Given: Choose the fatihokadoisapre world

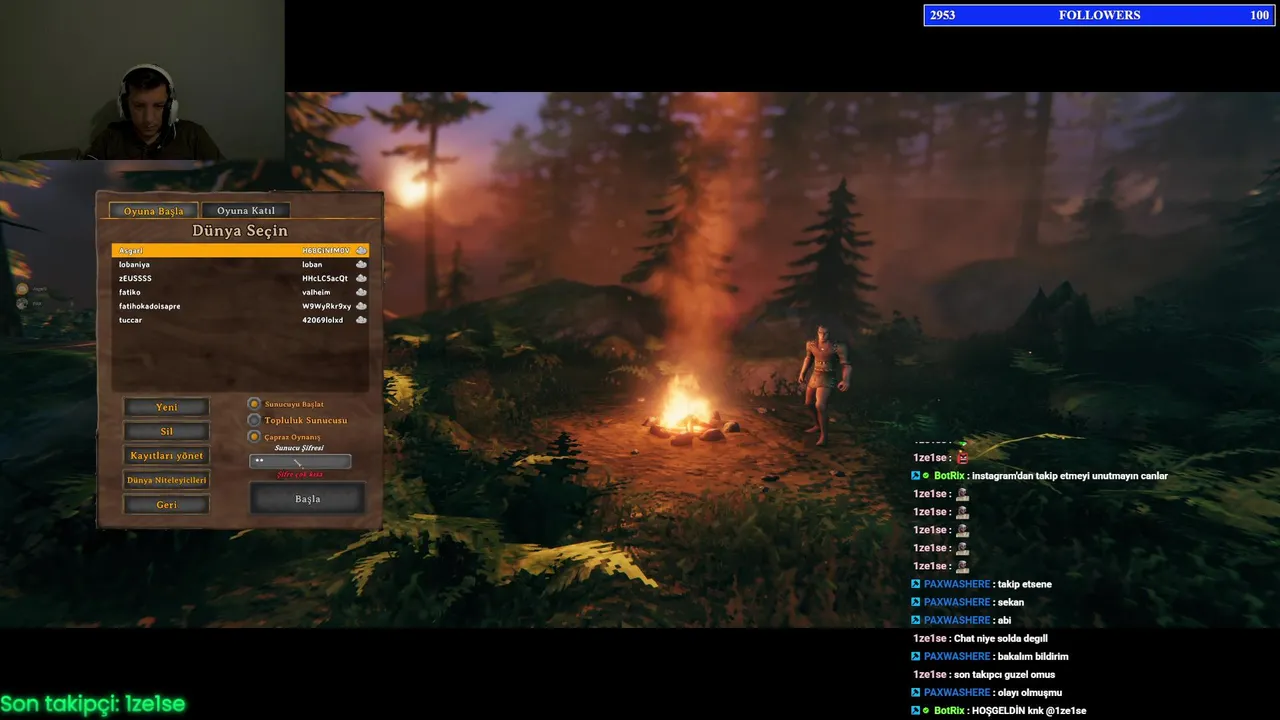Looking at the screenshot, I should tap(240, 306).
